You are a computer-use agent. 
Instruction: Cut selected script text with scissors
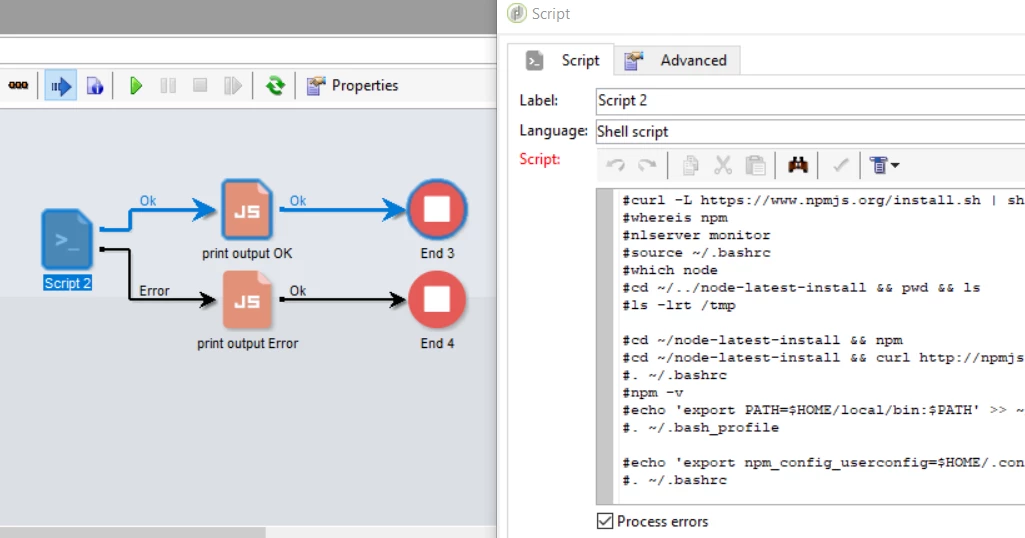pos(722,165)
